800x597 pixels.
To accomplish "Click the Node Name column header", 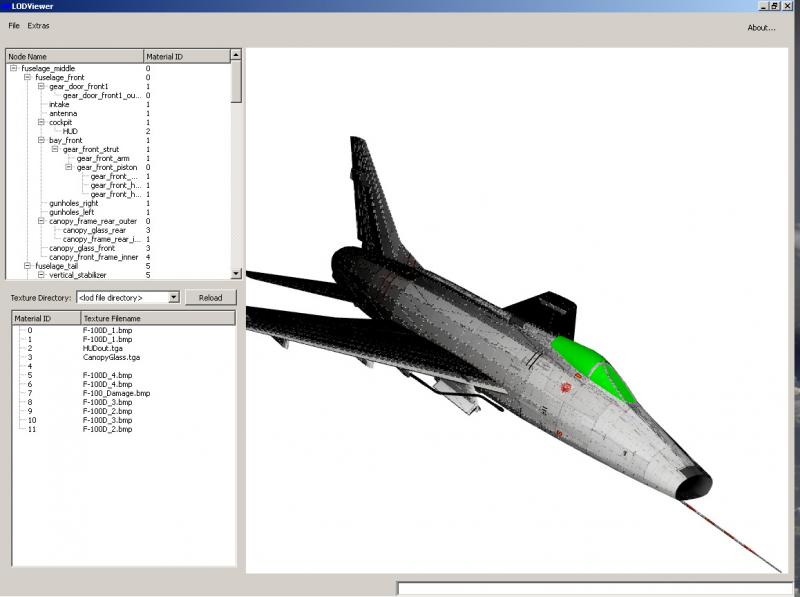I will [74, 57].
